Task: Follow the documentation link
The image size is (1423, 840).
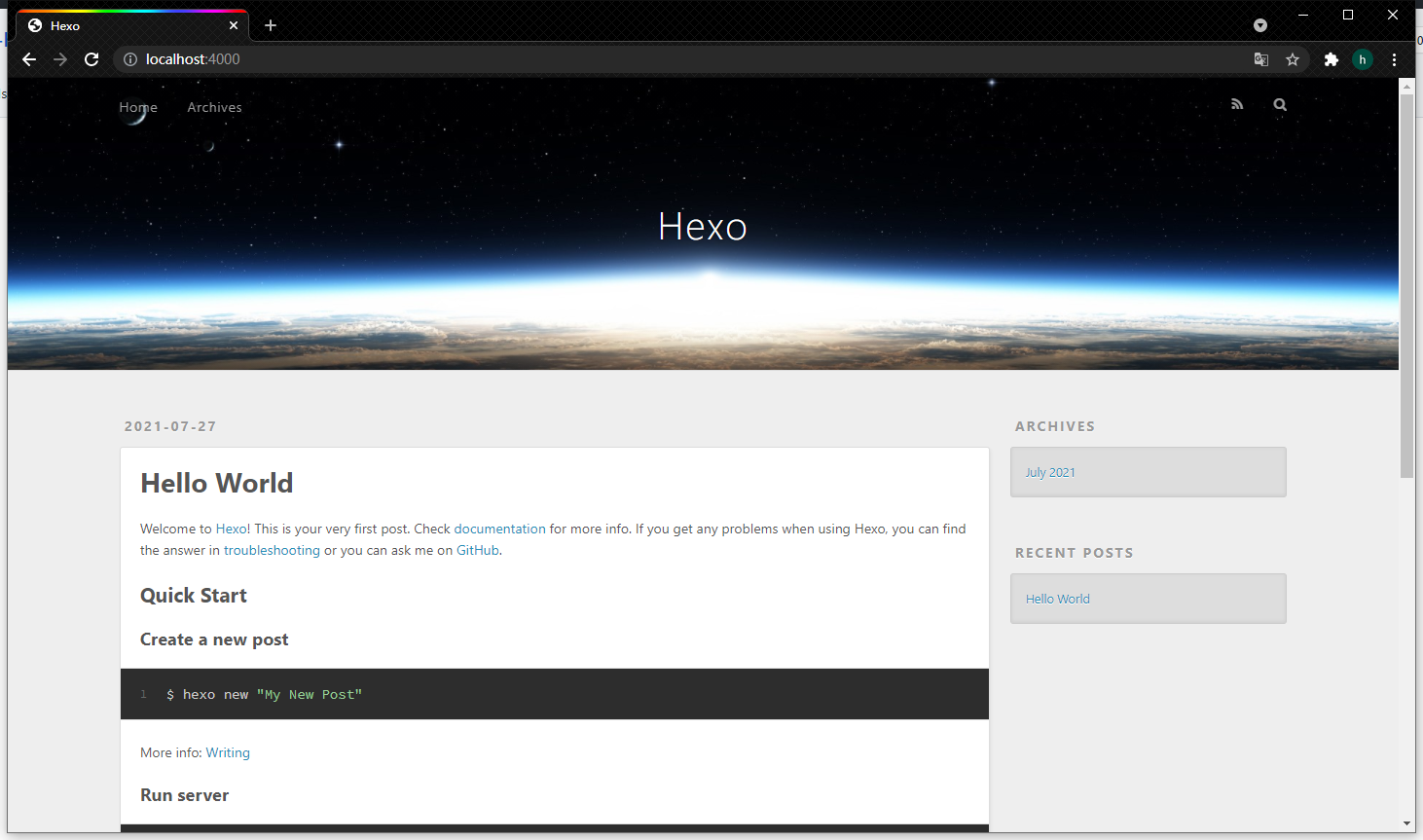Action: tap(499, 529)
